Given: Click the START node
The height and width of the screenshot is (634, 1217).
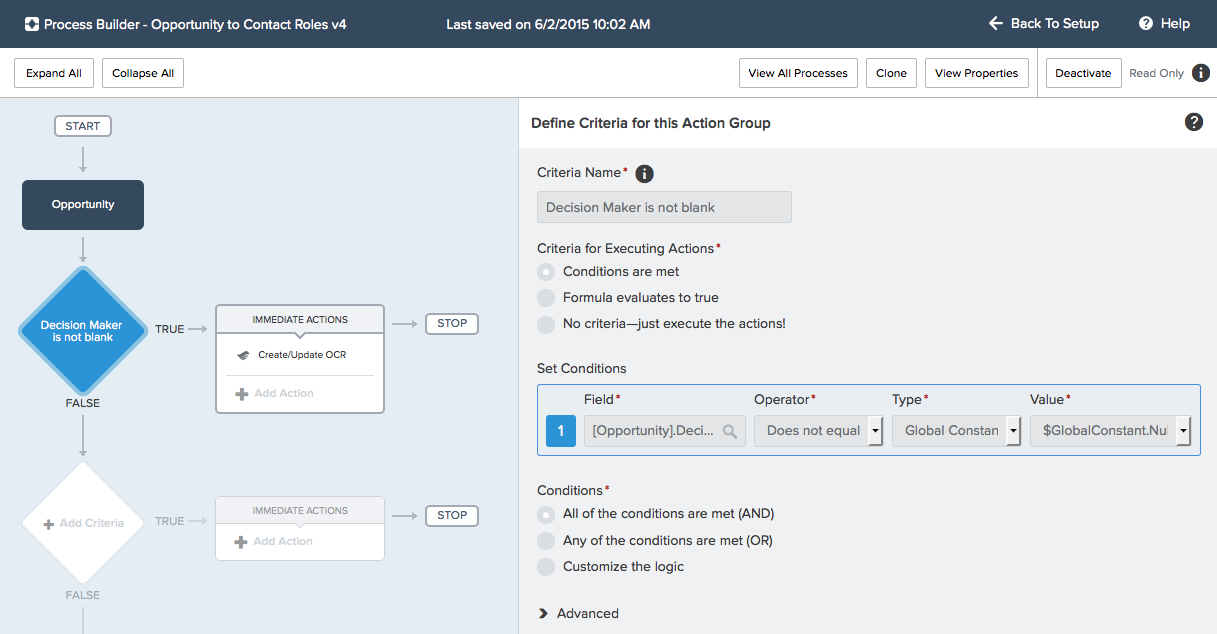Looking at the screenshot, I should click(83, 126).
